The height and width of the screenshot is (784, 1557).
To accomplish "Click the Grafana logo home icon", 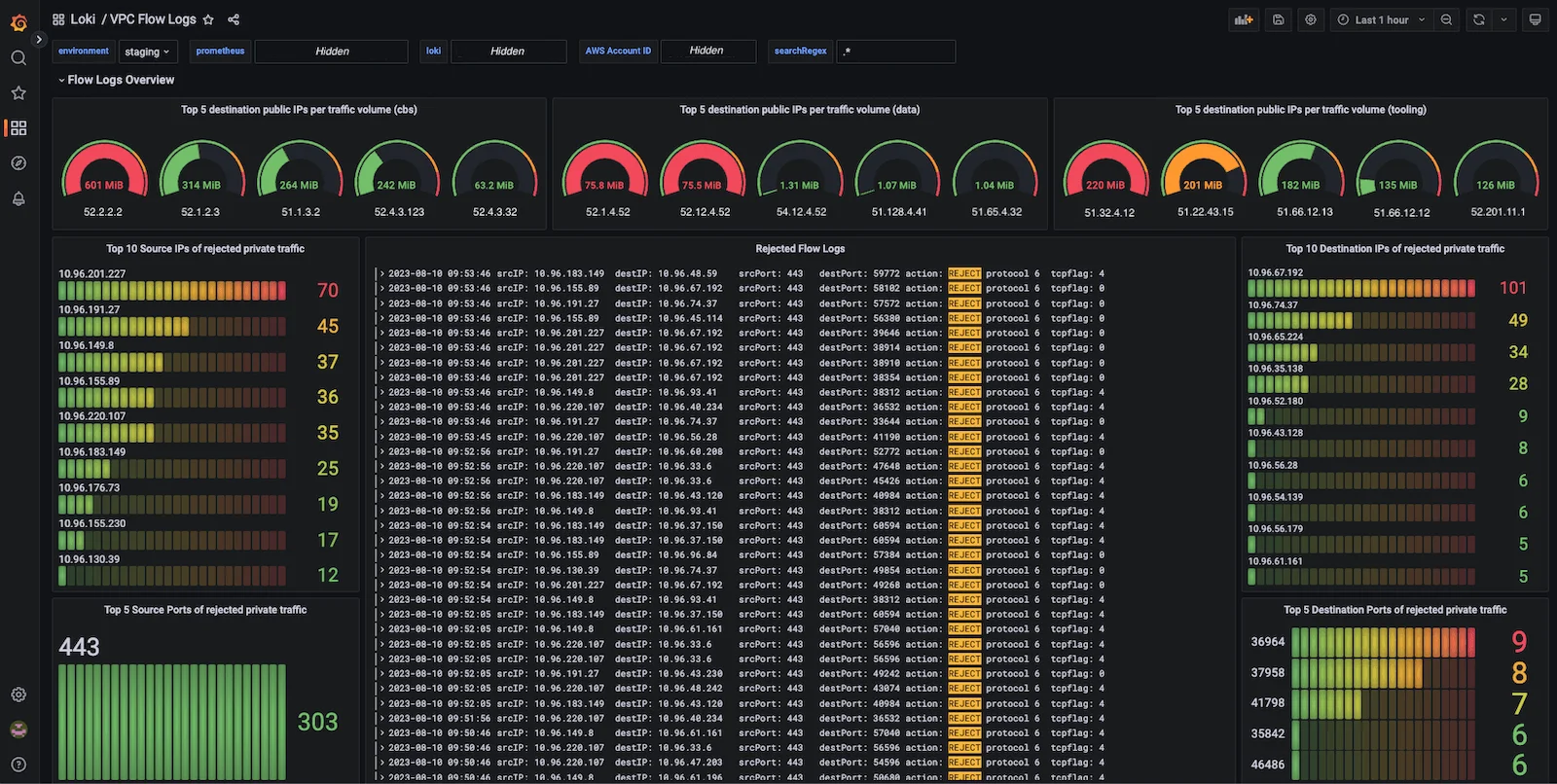I will (18, 21).
